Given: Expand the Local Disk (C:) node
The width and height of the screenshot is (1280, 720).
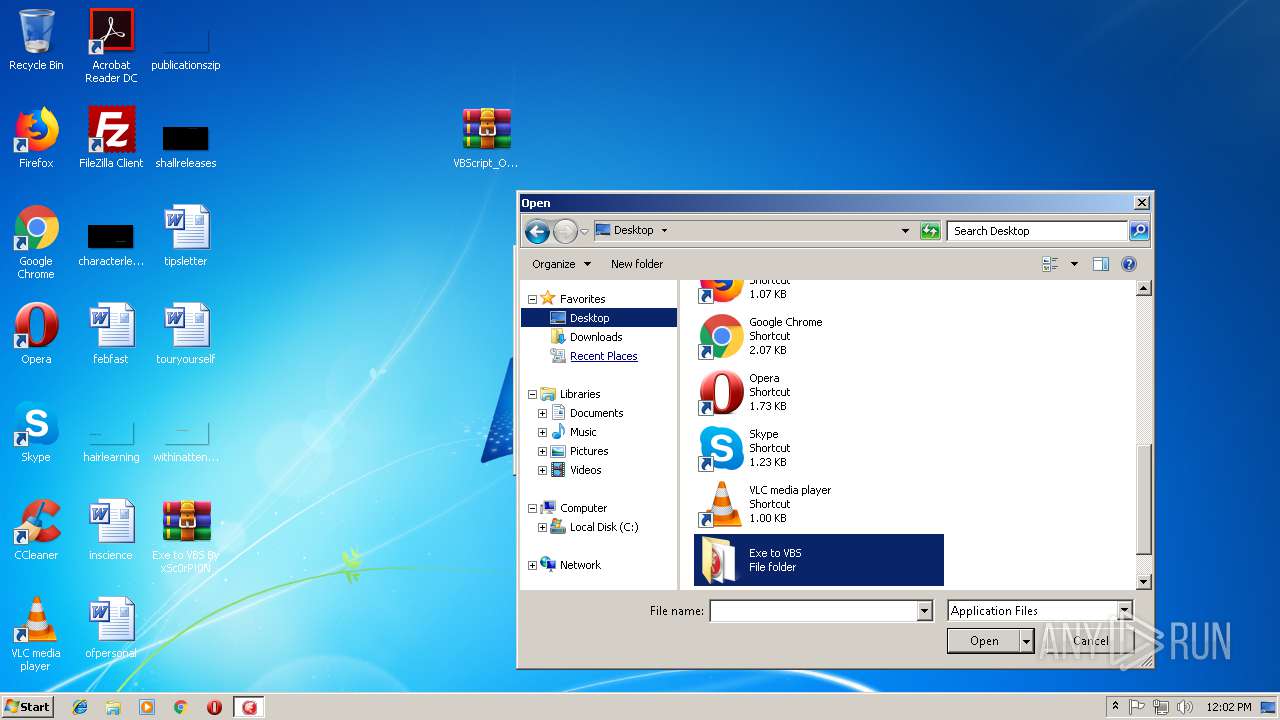Looking at the screenshot, I should 542,527.
